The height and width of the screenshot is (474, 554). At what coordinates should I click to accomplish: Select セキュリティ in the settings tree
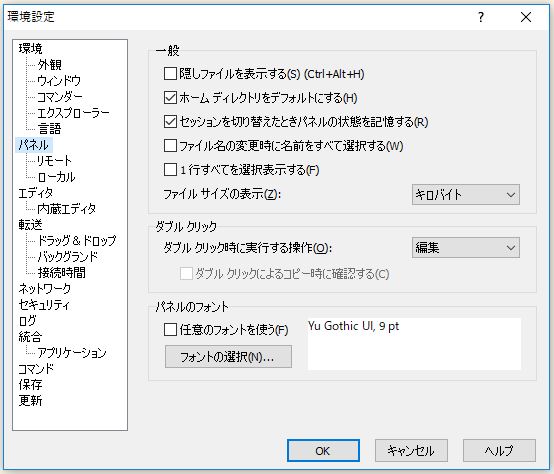pos(44,304)
